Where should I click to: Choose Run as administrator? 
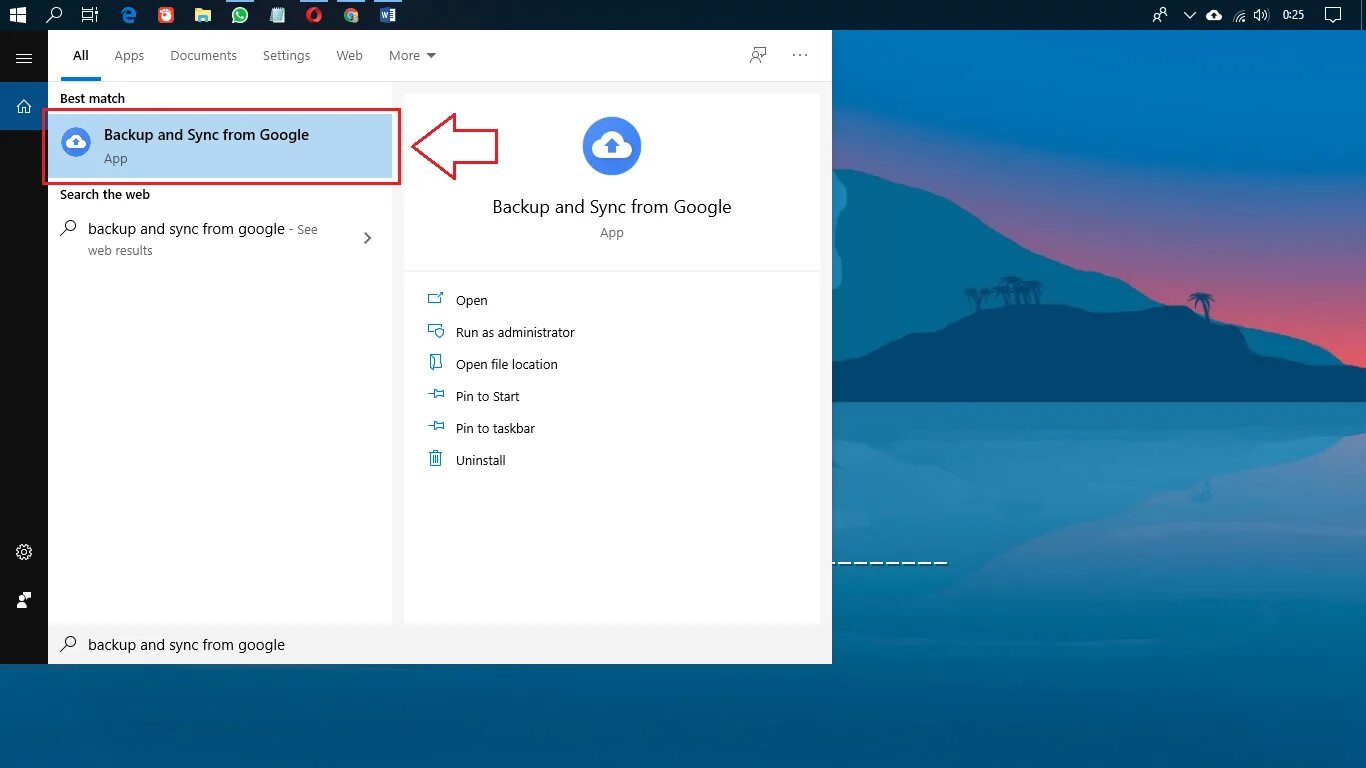point(515,332)
